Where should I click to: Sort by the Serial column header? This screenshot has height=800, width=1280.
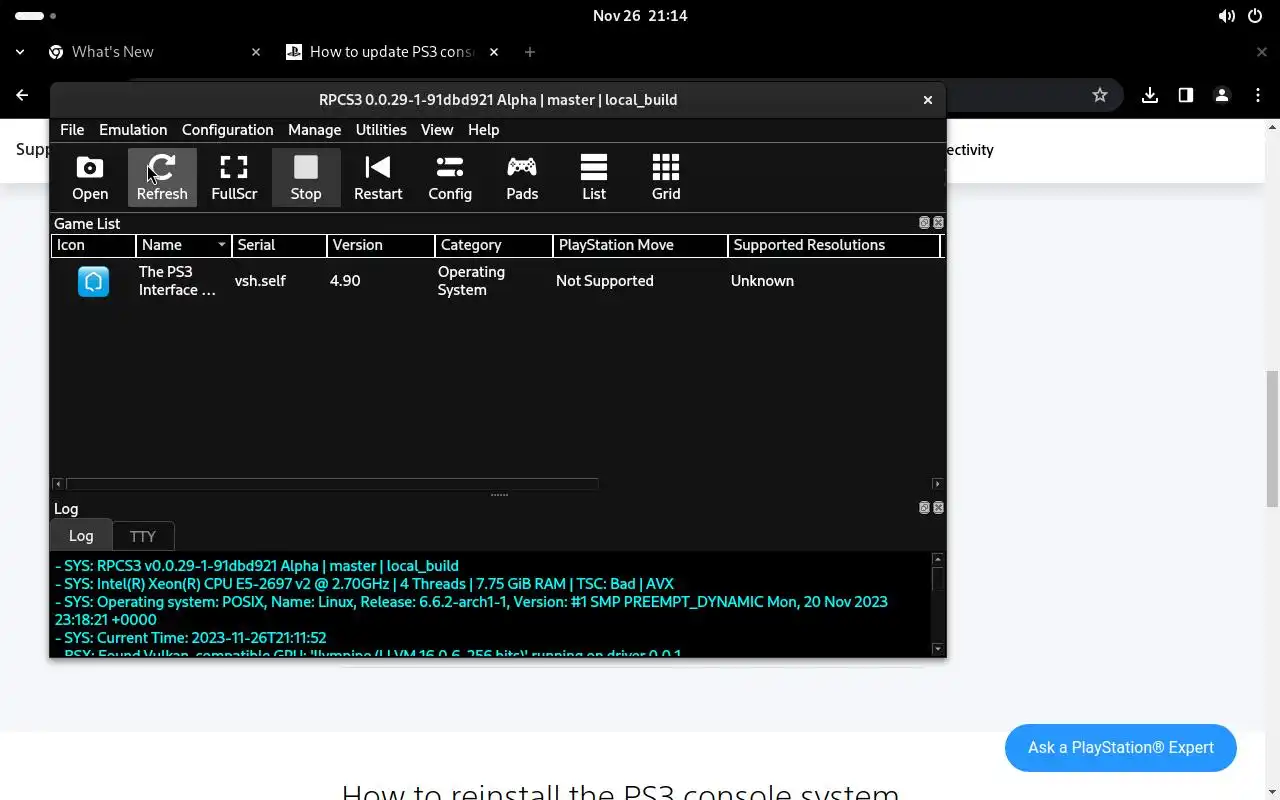tap(279, 245)
